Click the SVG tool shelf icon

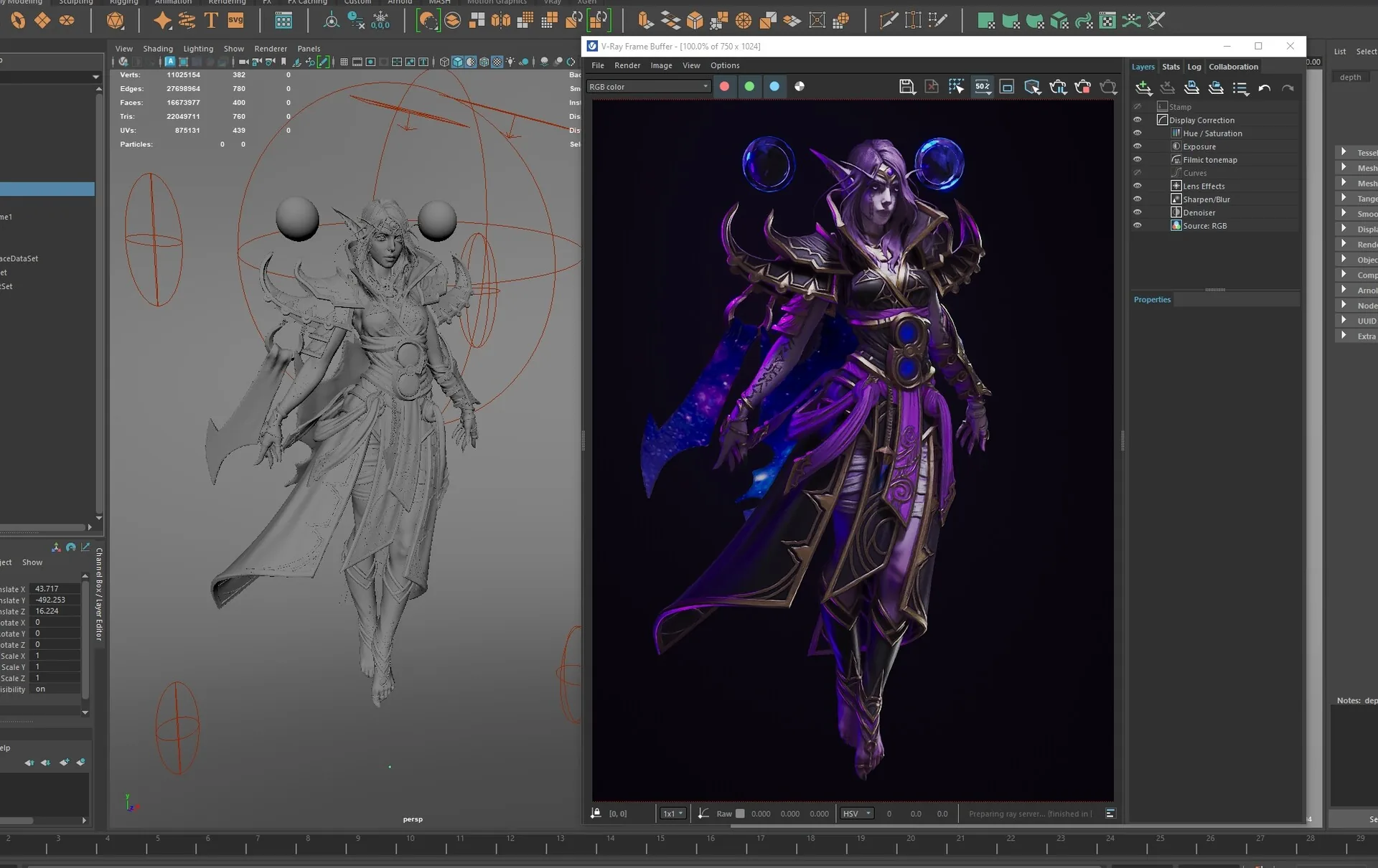coord(235,20)
